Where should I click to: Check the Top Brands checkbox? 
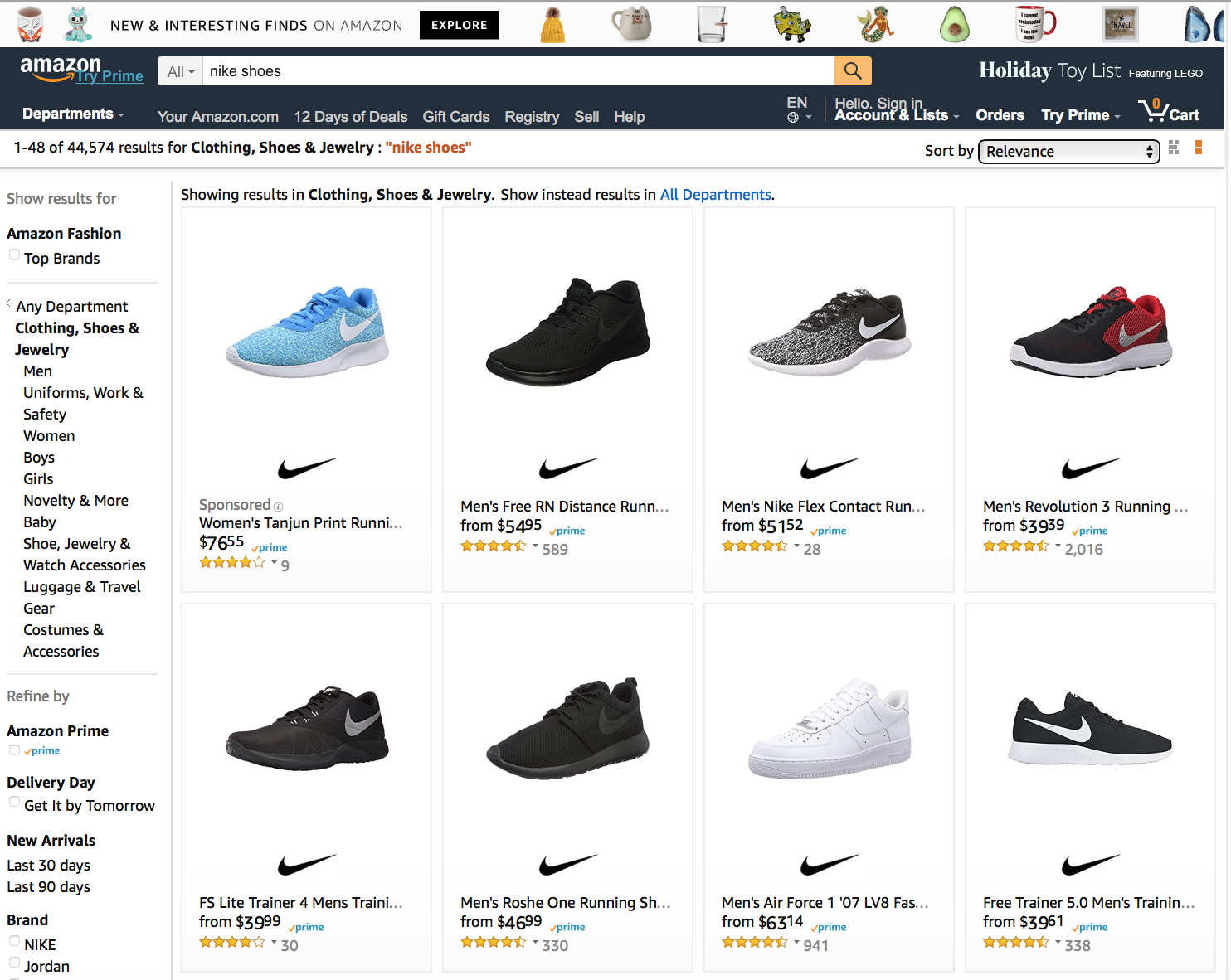(x=14, y=255)
